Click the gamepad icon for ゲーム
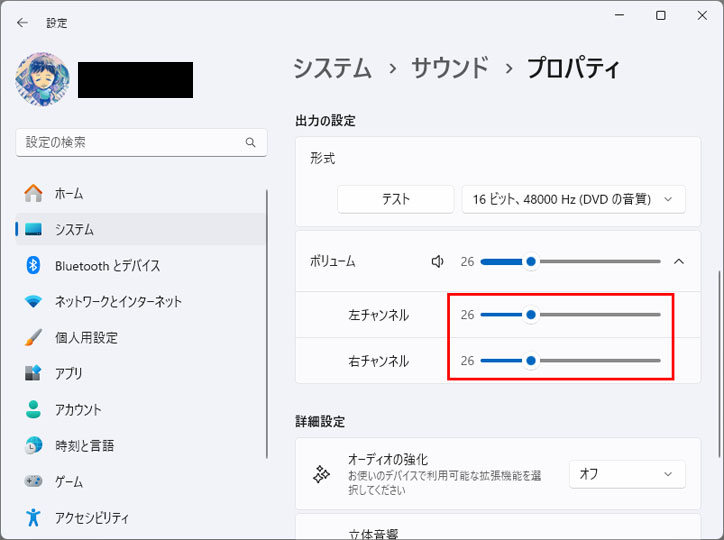The height and width of the screenshot is (540, 724). click(33, 481)
